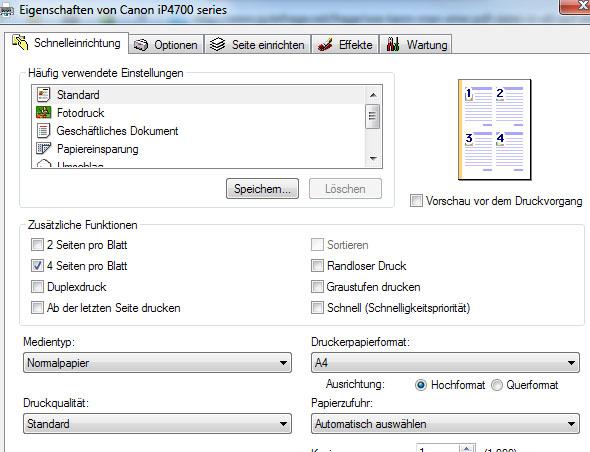Open the Wartung tab
The width and height of the screenshot is (590, 452).
pyautogui.click(x=416, y=45)
